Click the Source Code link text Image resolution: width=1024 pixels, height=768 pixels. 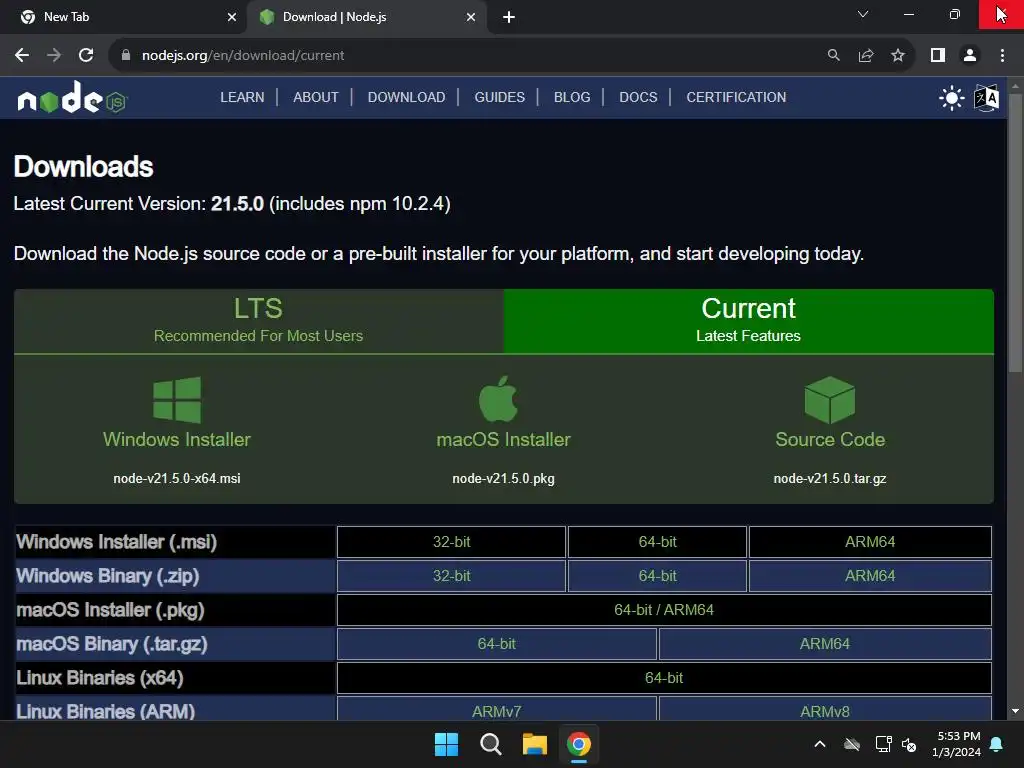coord(830,440)
